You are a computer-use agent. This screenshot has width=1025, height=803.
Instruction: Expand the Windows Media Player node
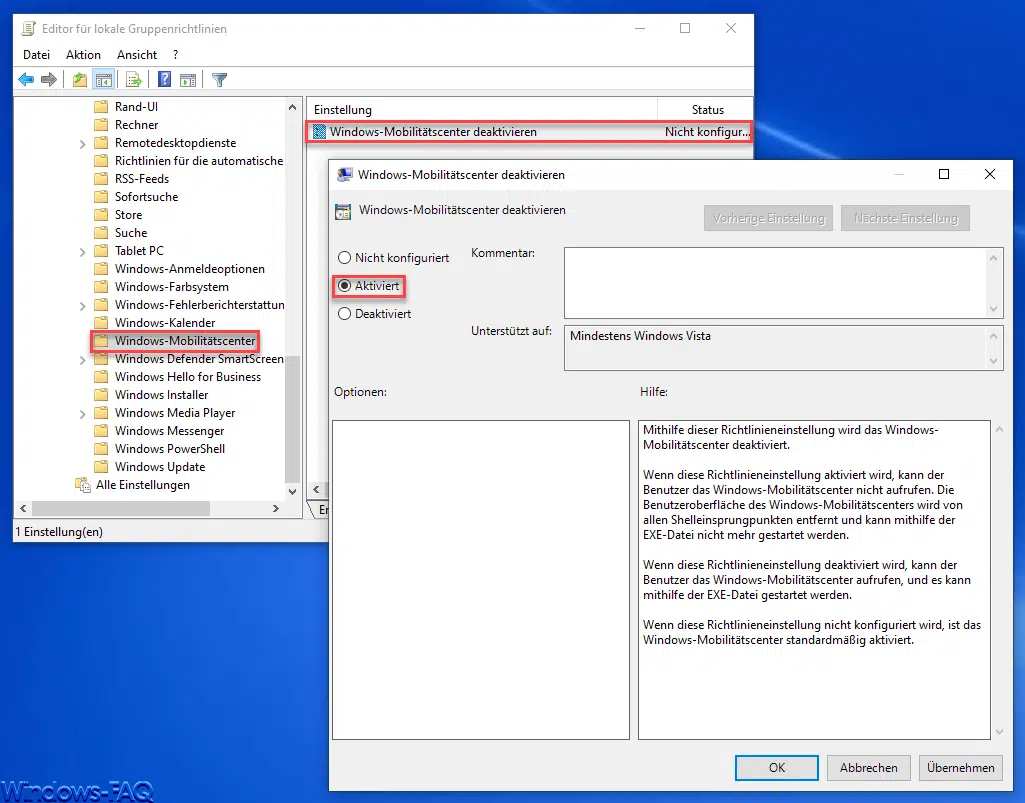[83, 413]
